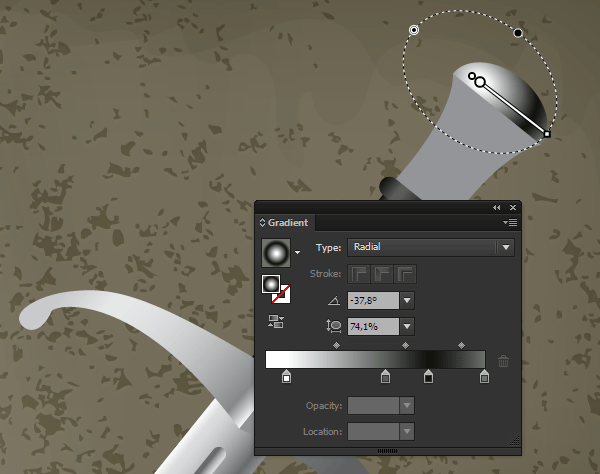Click the Stroke: label text

coord(325,274)
